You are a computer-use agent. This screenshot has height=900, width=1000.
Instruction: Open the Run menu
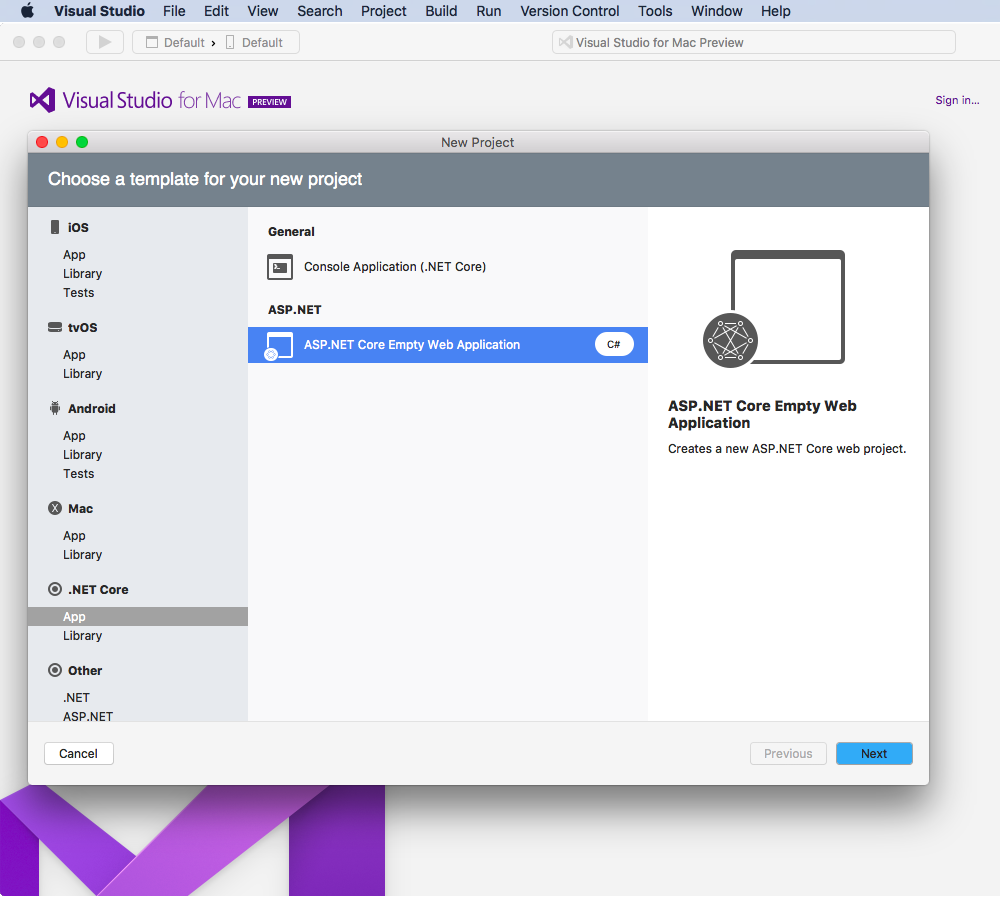489,11
